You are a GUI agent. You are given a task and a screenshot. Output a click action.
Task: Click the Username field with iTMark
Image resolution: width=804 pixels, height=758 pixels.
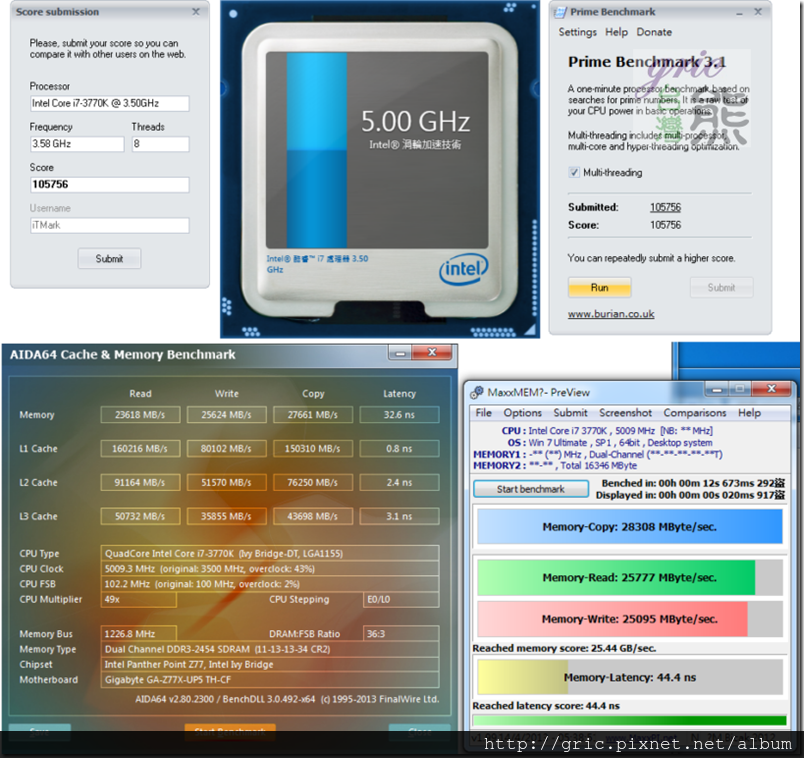[109, 226]
